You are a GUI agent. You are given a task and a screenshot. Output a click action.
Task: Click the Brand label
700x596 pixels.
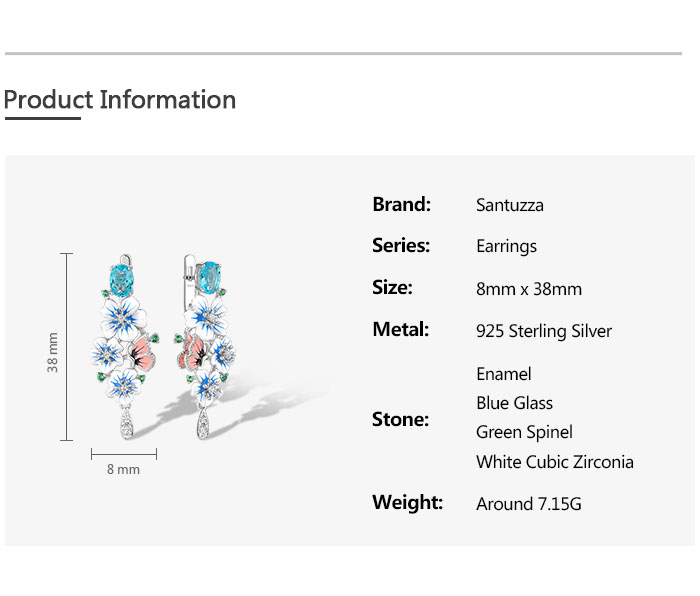coord(402,204)
